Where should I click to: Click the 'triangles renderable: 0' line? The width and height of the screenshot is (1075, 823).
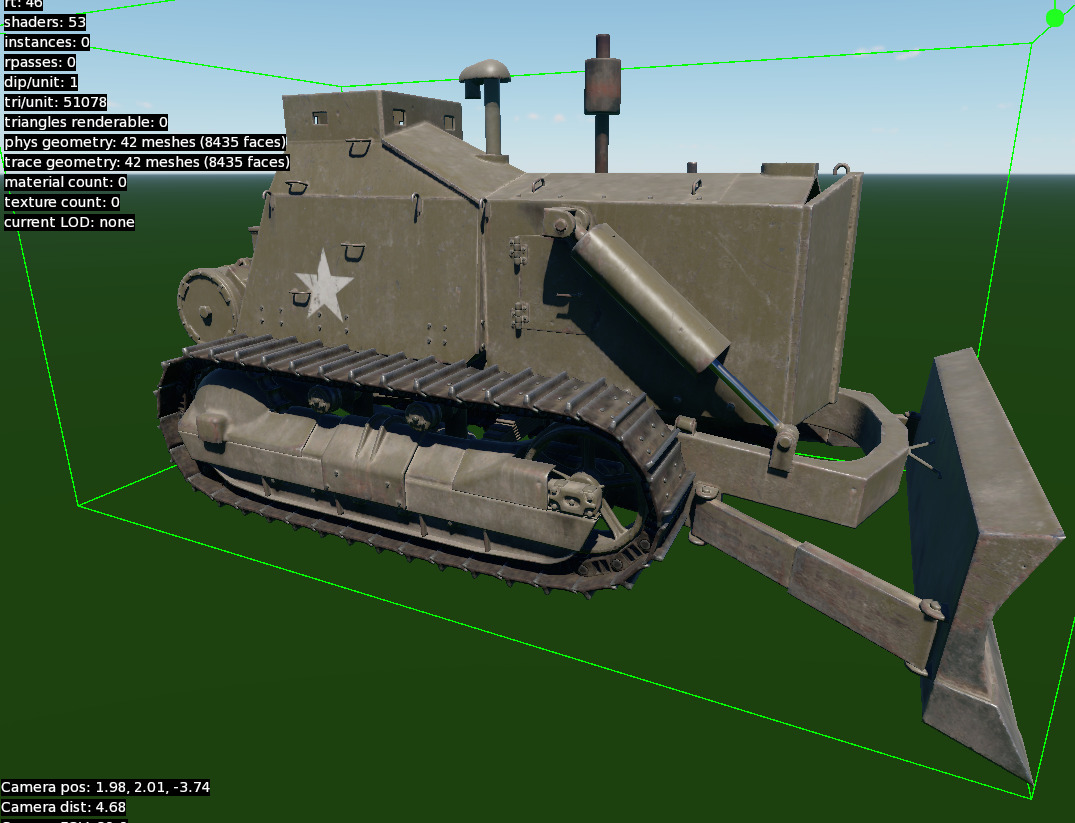tap(86, 122)
